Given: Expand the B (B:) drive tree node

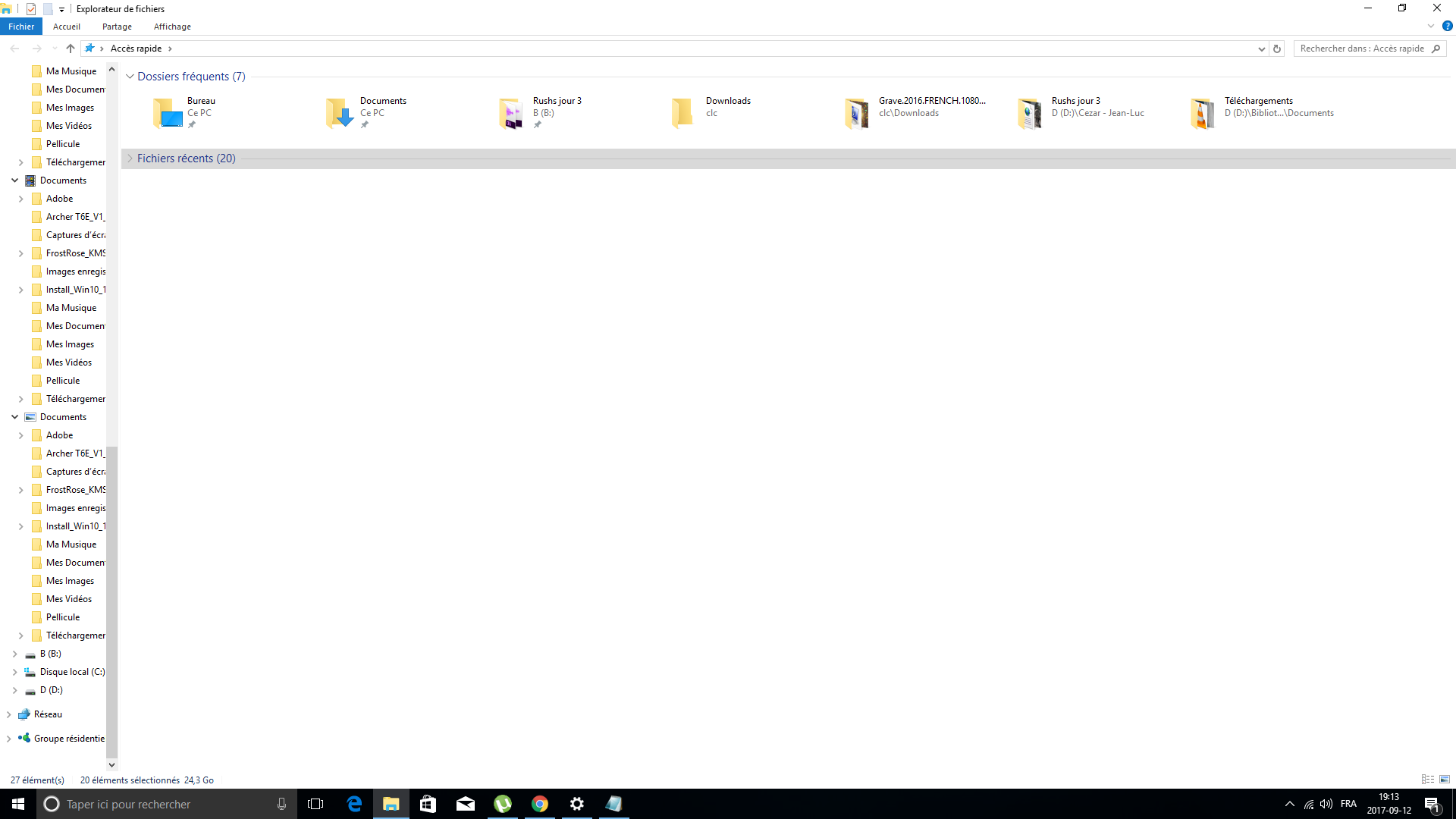Looking at the screenshot, I should pos(14,654).
